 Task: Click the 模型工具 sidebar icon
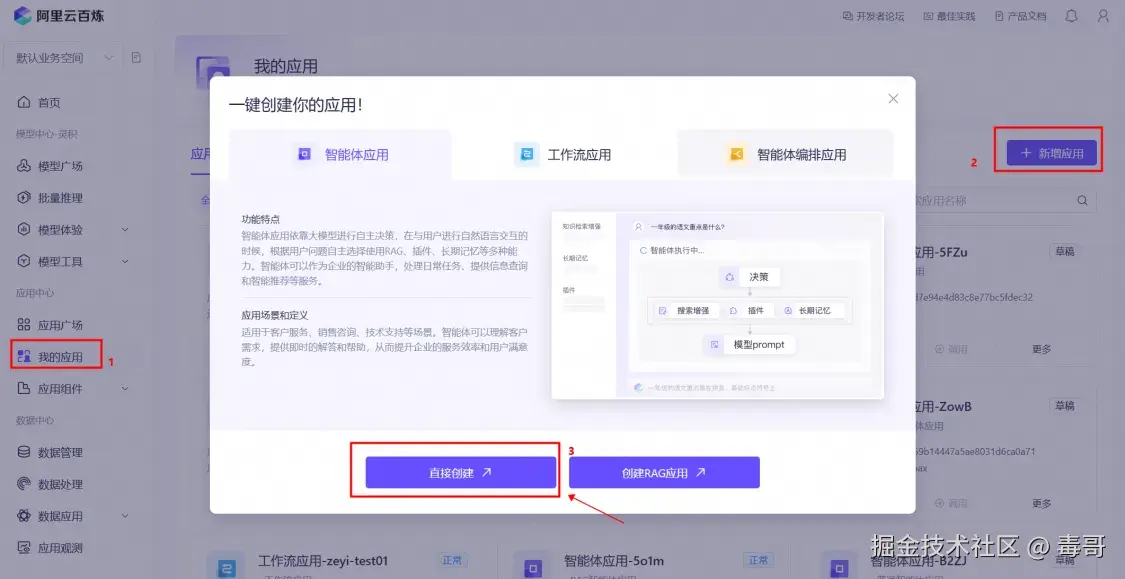[24, 261]
